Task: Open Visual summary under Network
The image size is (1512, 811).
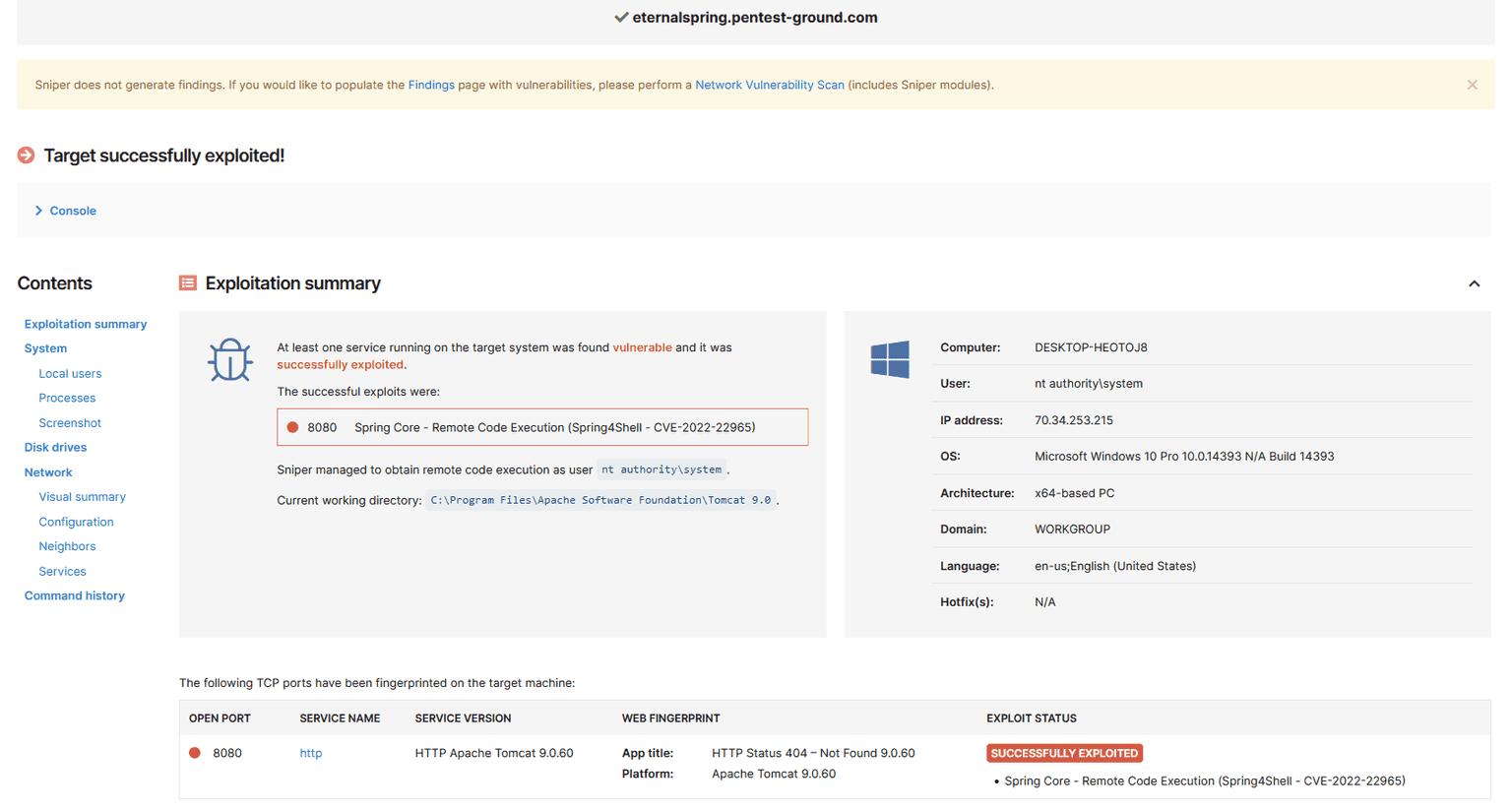Action: (x=82, y=497)
